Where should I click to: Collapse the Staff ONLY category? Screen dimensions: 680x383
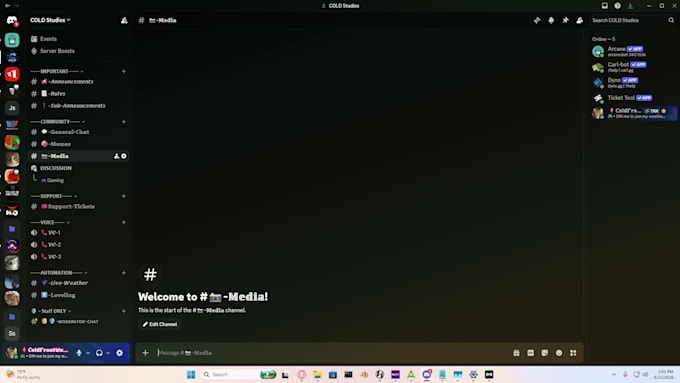tap(51, 311)
